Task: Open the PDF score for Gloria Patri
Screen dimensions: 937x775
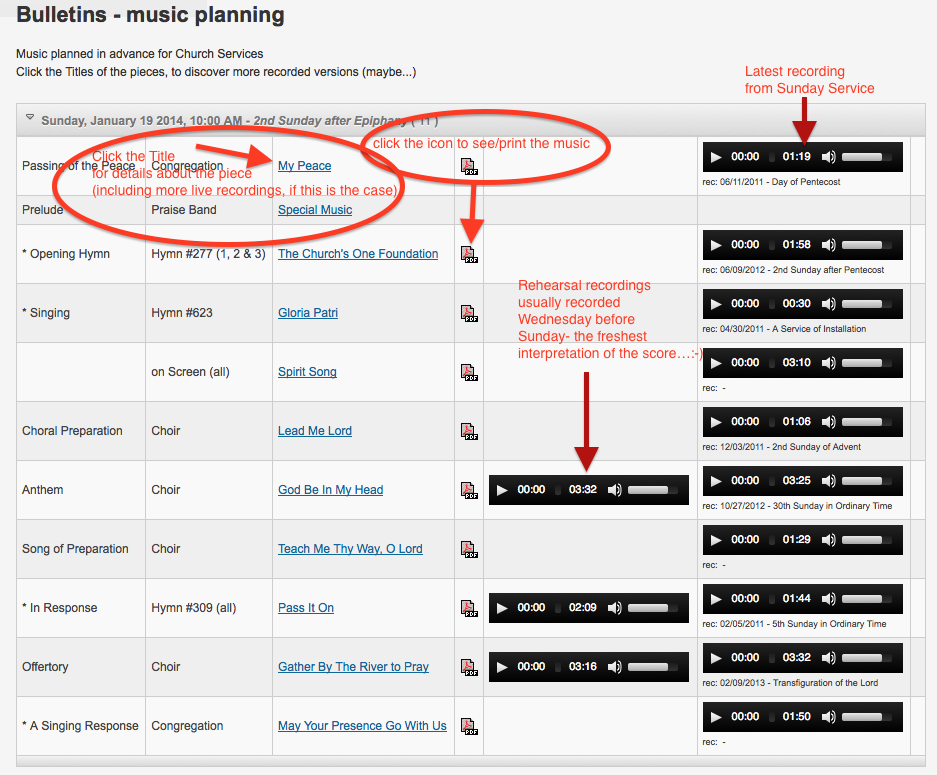Action: 469,313
